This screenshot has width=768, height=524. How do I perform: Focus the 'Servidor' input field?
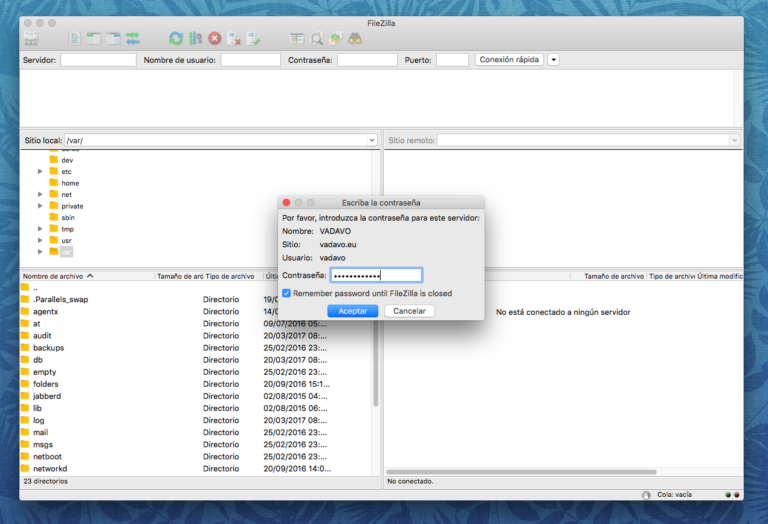pos(98,60)
